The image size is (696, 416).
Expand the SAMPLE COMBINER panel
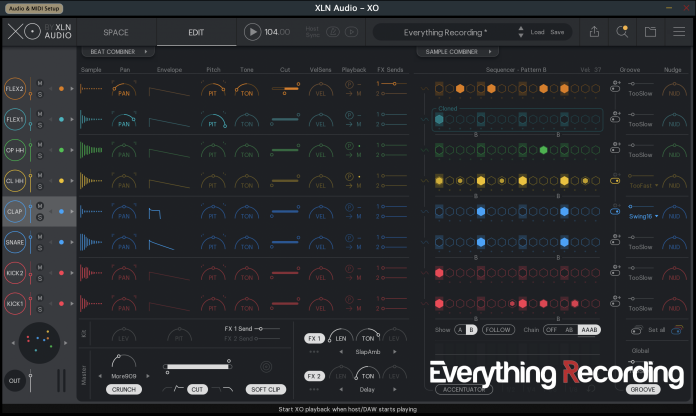pyautogui.click(x=458, y=52)
